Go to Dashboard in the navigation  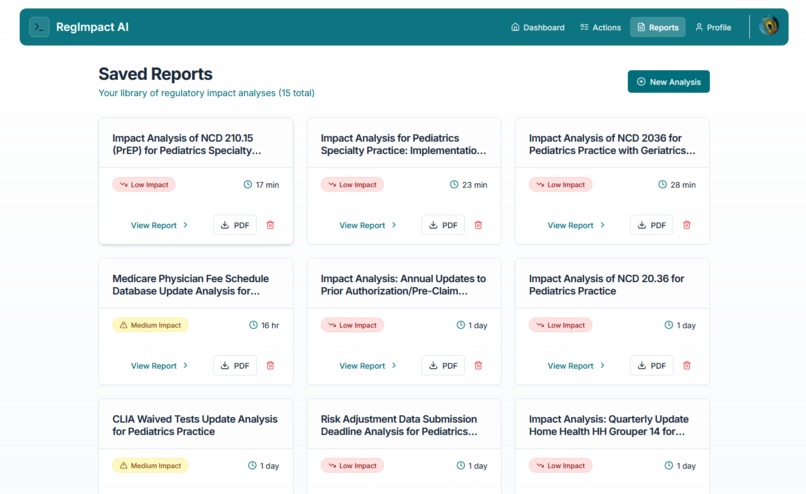[x=538, y=27]
